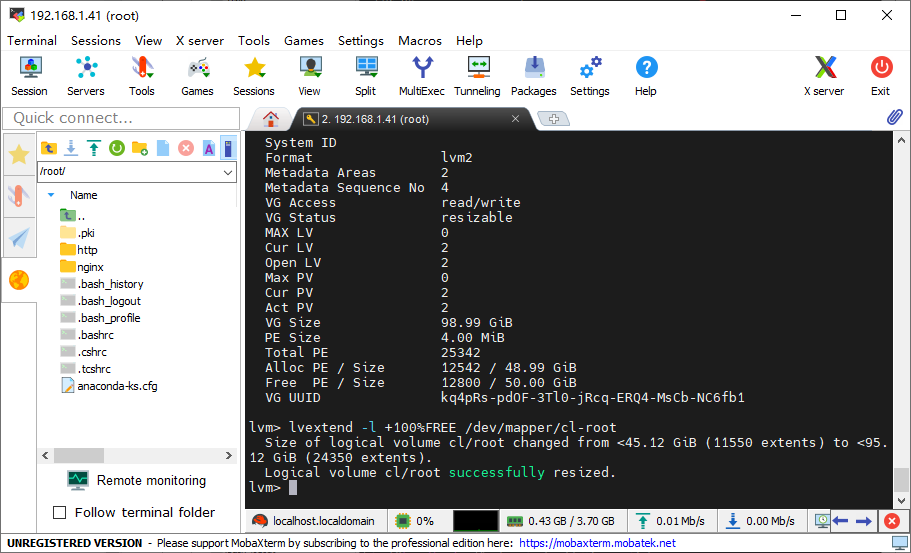Delete selected file with the red X icon
Image resolution: width=911 pixels, height=553 pixels.
click(185, 148)
